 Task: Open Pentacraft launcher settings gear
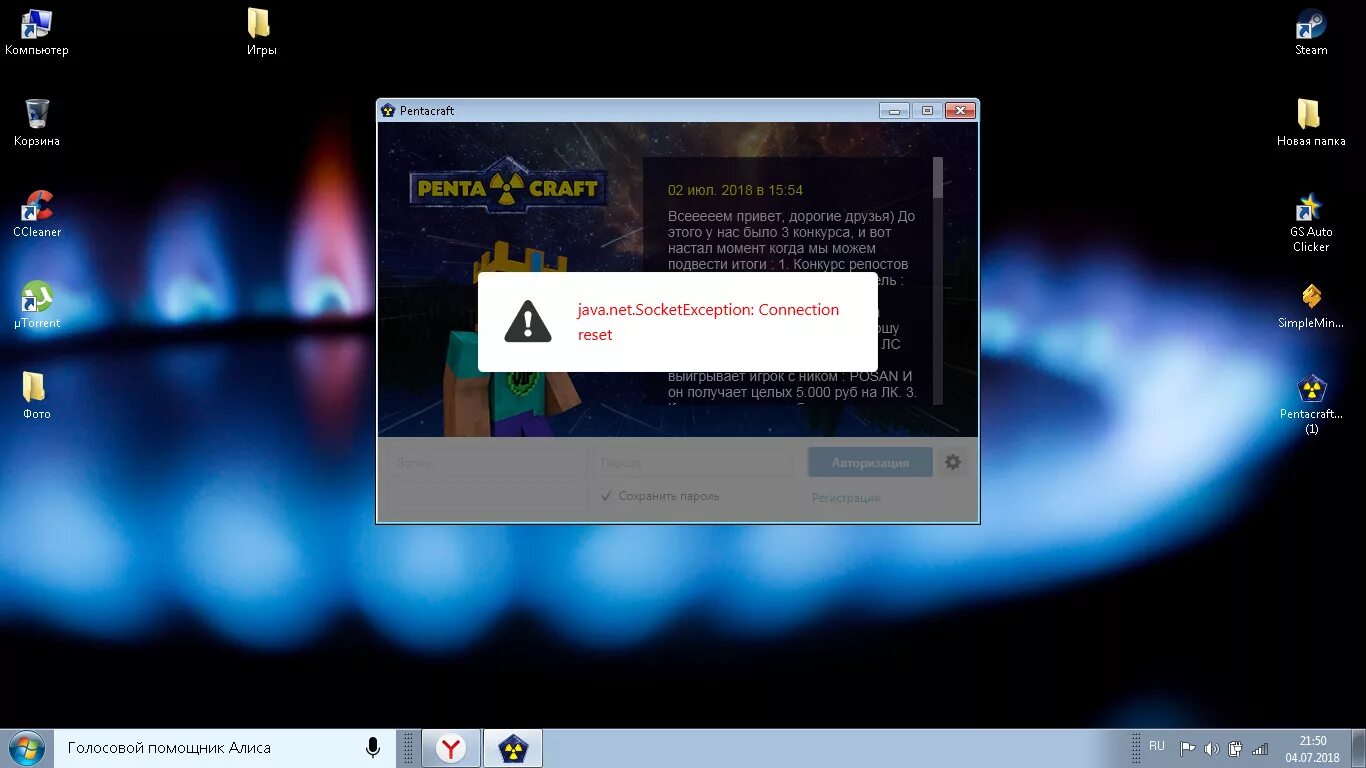[x=952, y=462]
